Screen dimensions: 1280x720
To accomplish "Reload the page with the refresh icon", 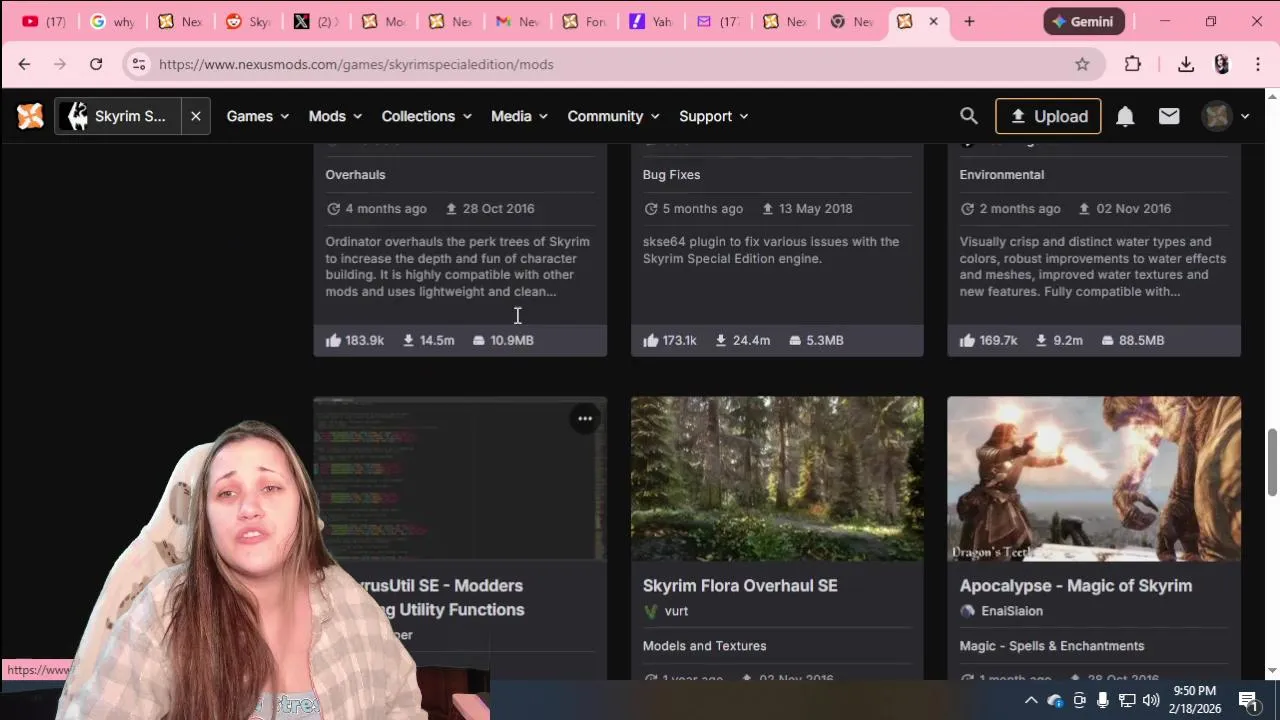I will pyautogui.click(x=96, y=64).
